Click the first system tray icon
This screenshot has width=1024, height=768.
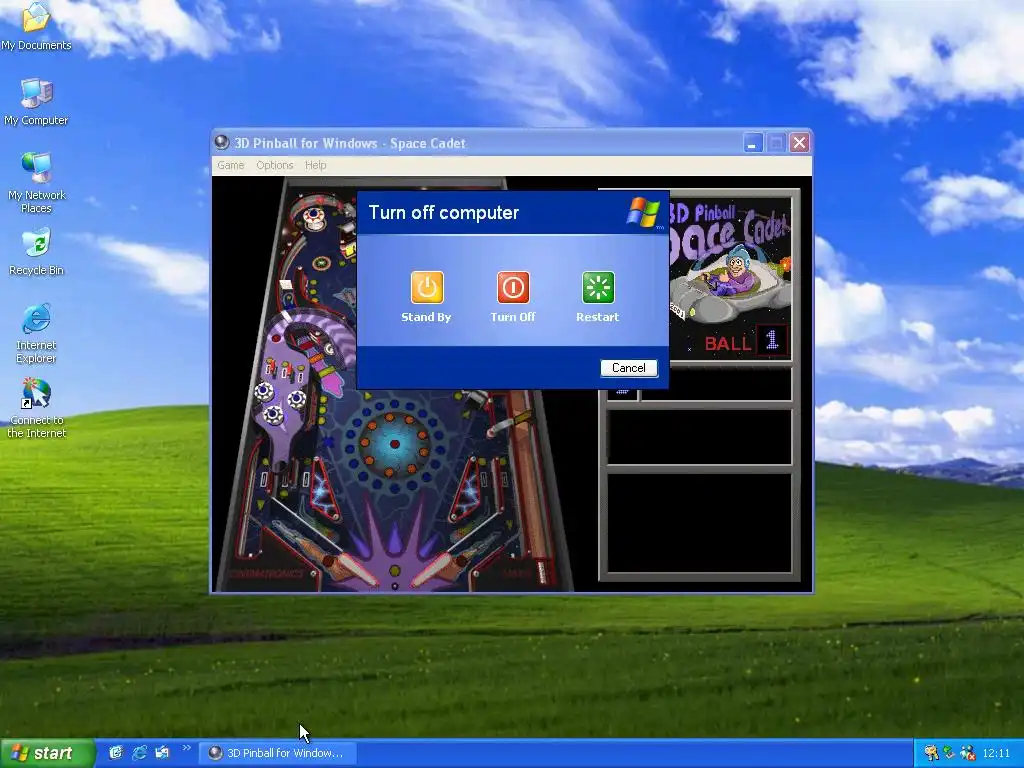pos(931,753)
